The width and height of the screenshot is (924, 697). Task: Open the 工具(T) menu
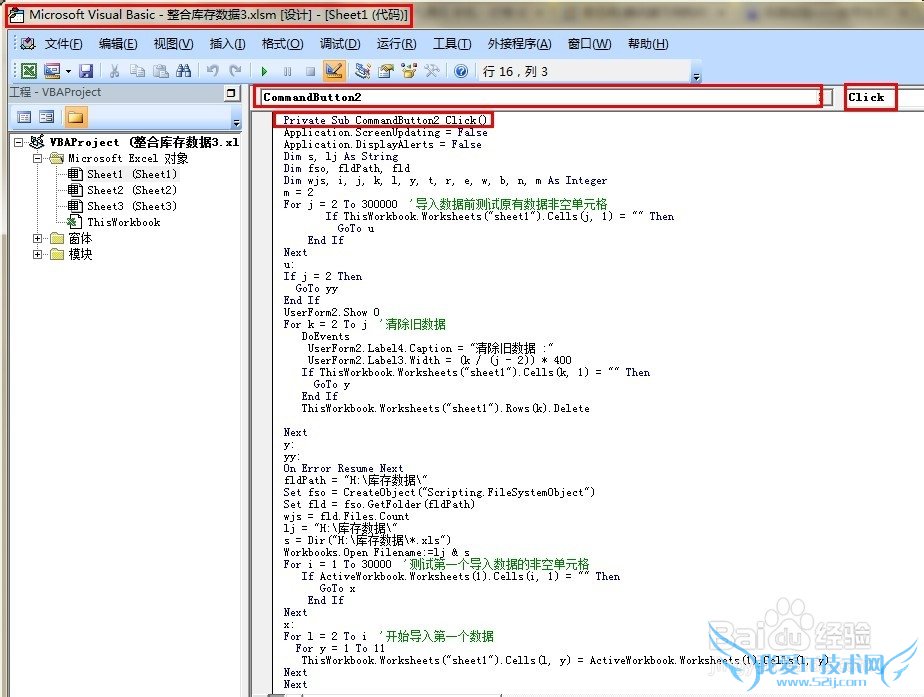452,44
